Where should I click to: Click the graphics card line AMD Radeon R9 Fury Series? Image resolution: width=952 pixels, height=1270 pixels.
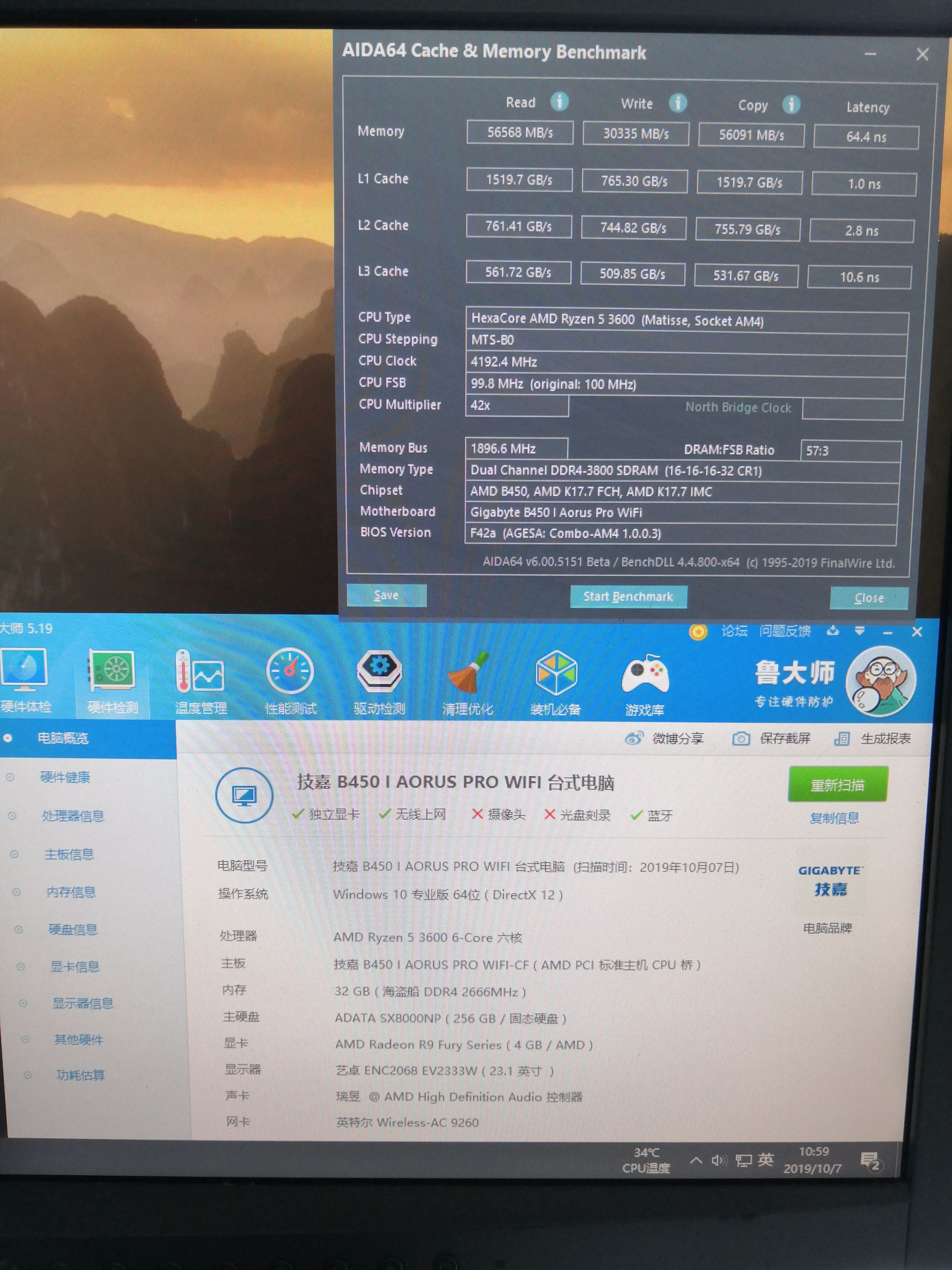click(464, 1045)
